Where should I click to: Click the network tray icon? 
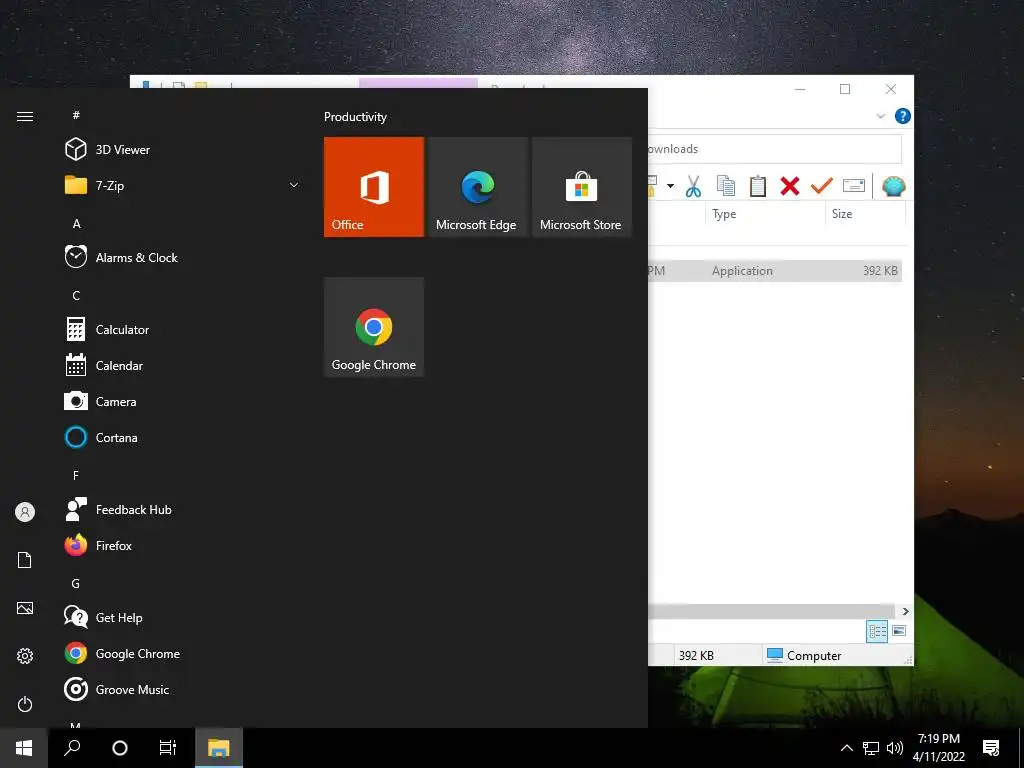point(871,748)
